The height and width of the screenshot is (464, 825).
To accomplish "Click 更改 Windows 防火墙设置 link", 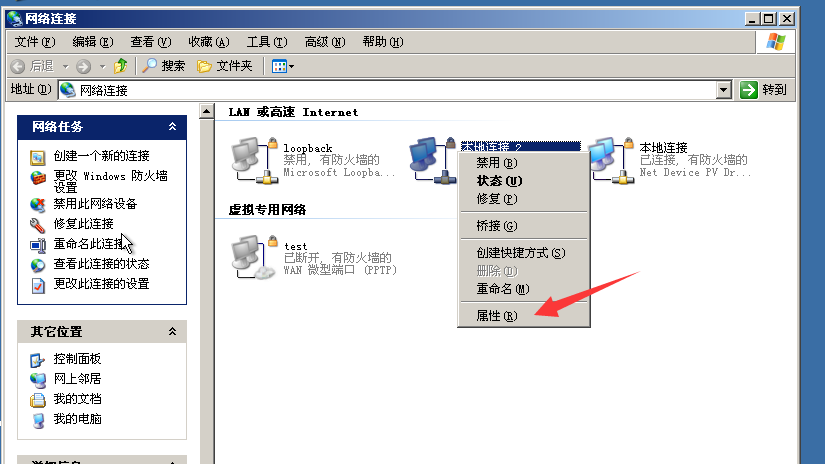I will [110, 181].
